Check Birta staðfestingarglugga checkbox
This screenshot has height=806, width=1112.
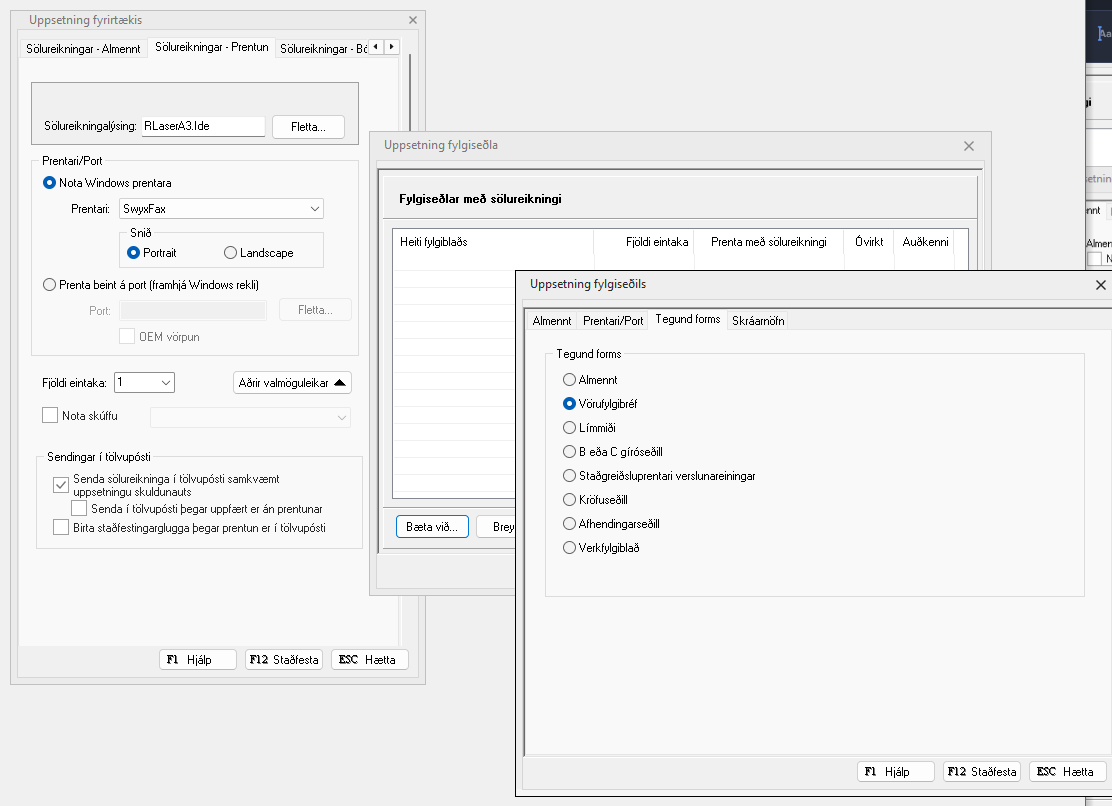pos(60,528)
